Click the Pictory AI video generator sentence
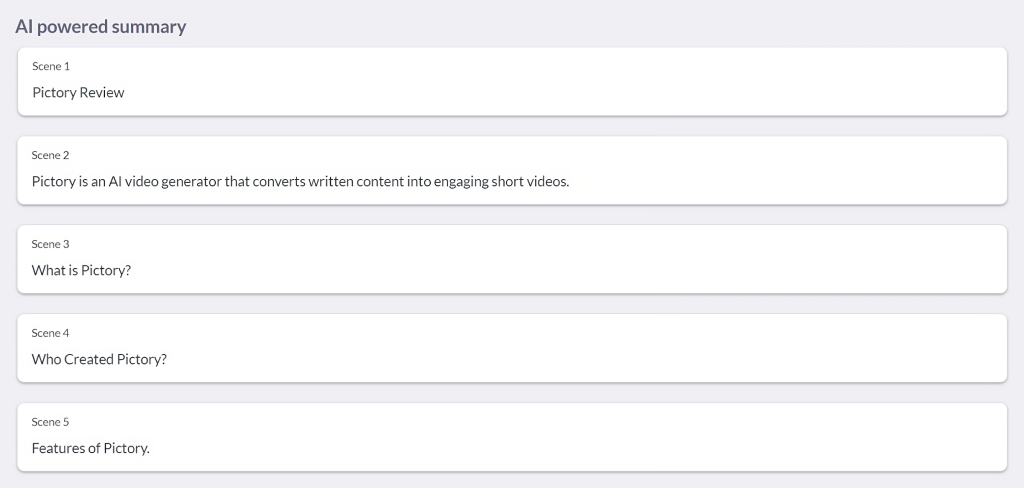The width and height of the screenshot is (1024, 488). tap(300, 182)
